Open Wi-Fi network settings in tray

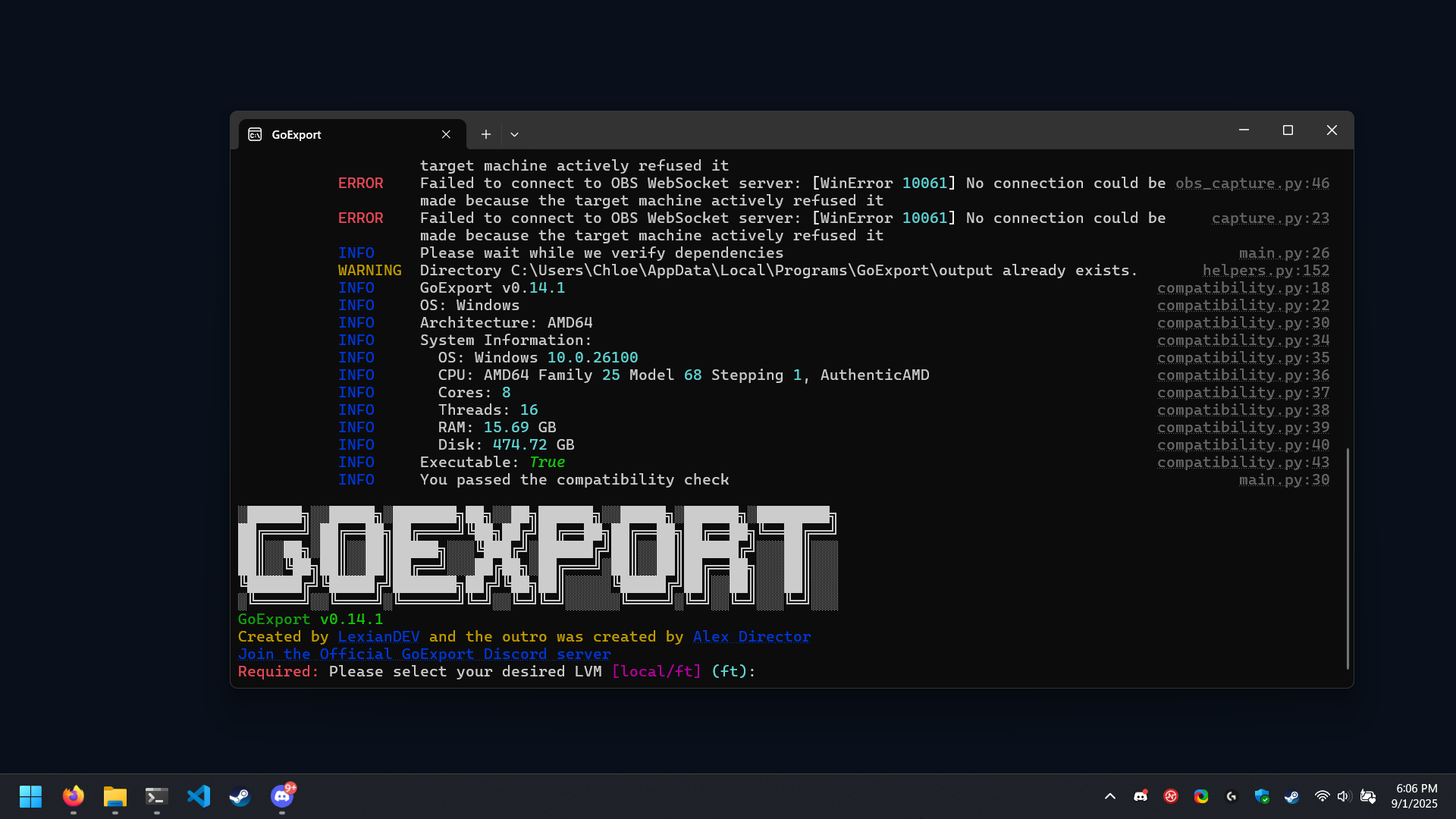point(1322,796)
